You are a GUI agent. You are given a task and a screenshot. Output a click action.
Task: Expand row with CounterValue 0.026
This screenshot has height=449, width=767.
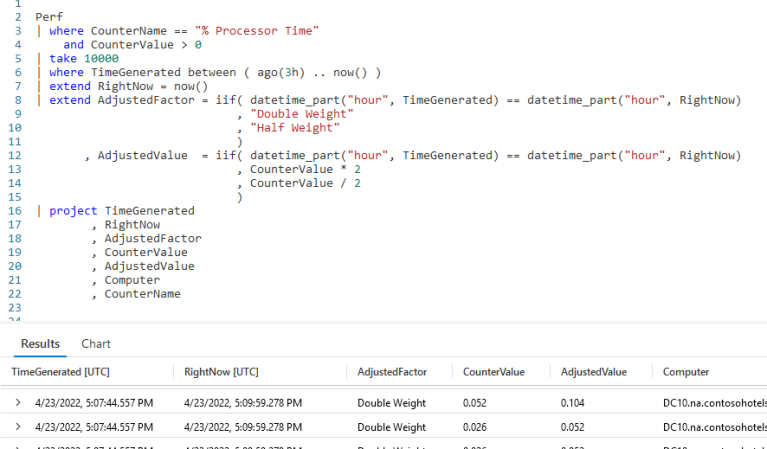pos(18,427)
